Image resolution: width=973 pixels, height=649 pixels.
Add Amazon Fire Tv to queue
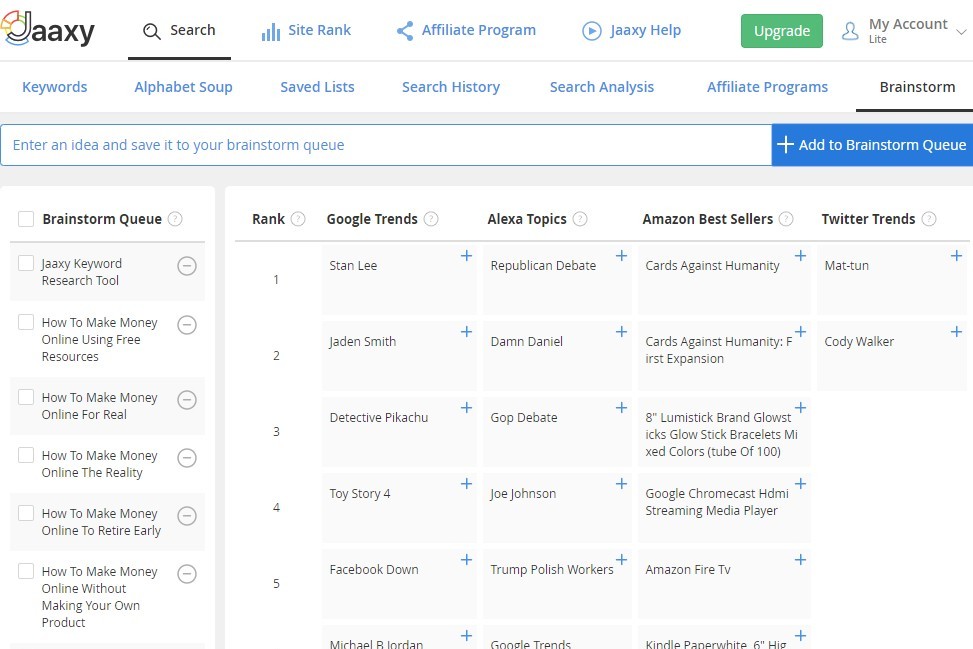point(800,560)
